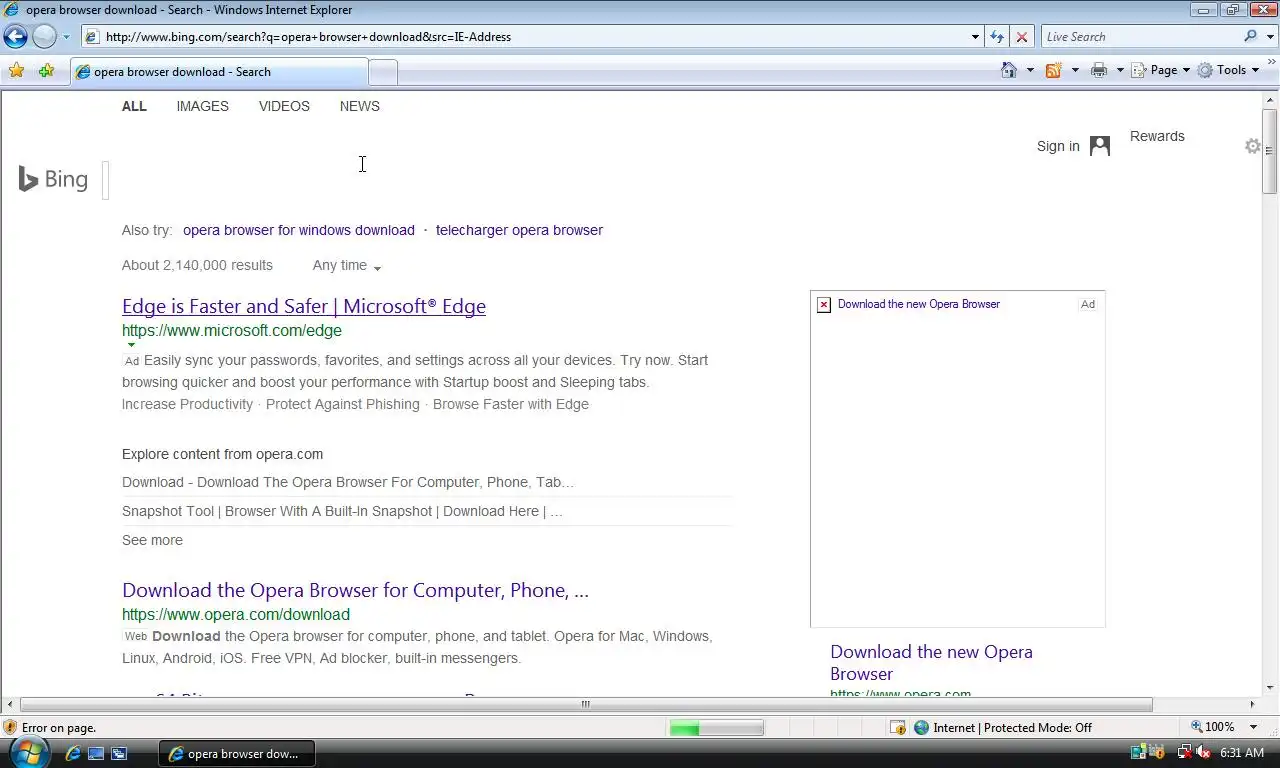The image size is (1280, 768).
Task: Click Sign in on Bing
Action: pos(1058,146)
